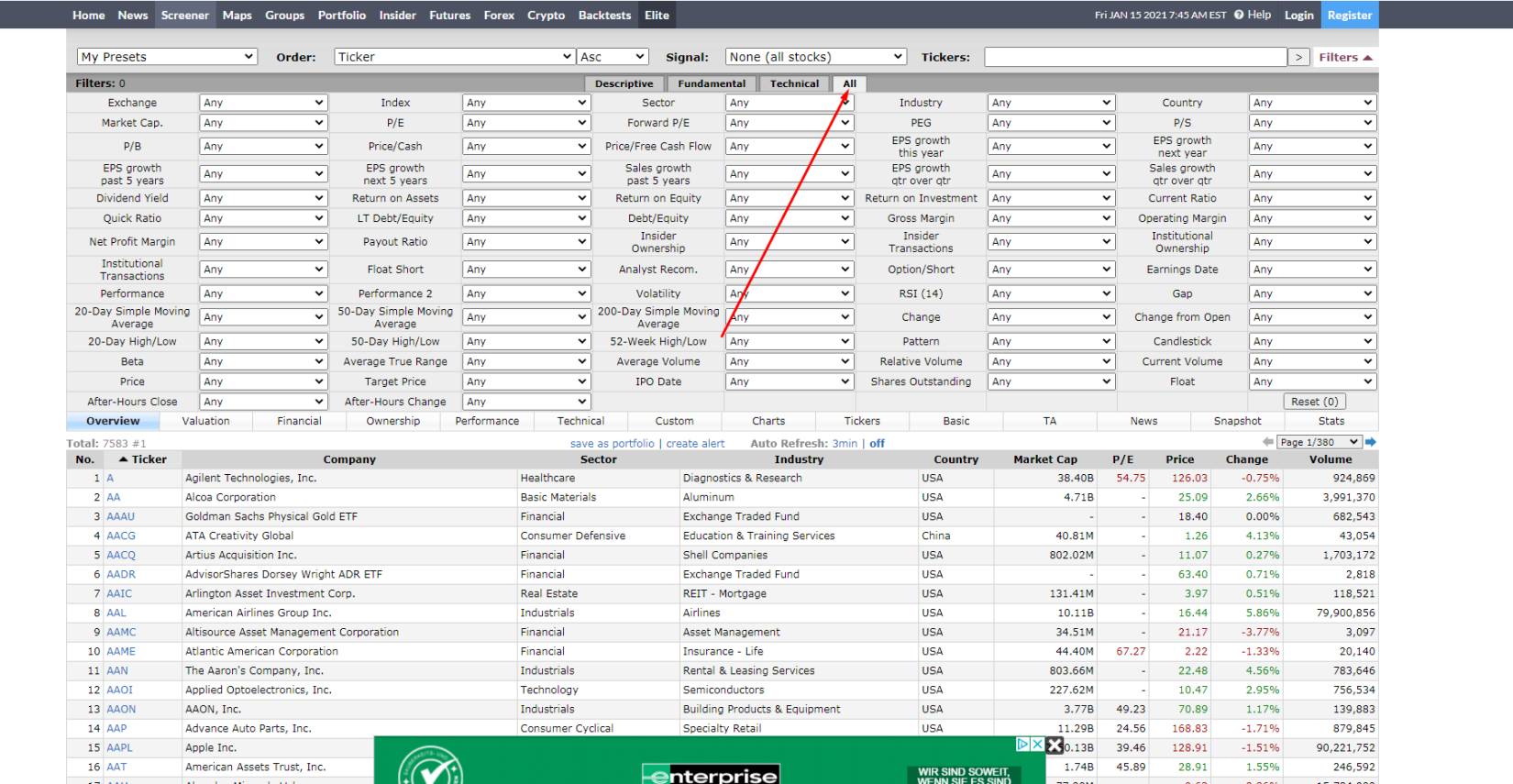Click the gray previous page arrow
Viewport: 1513px width, 784px height.
click(x=1268, y=442)
